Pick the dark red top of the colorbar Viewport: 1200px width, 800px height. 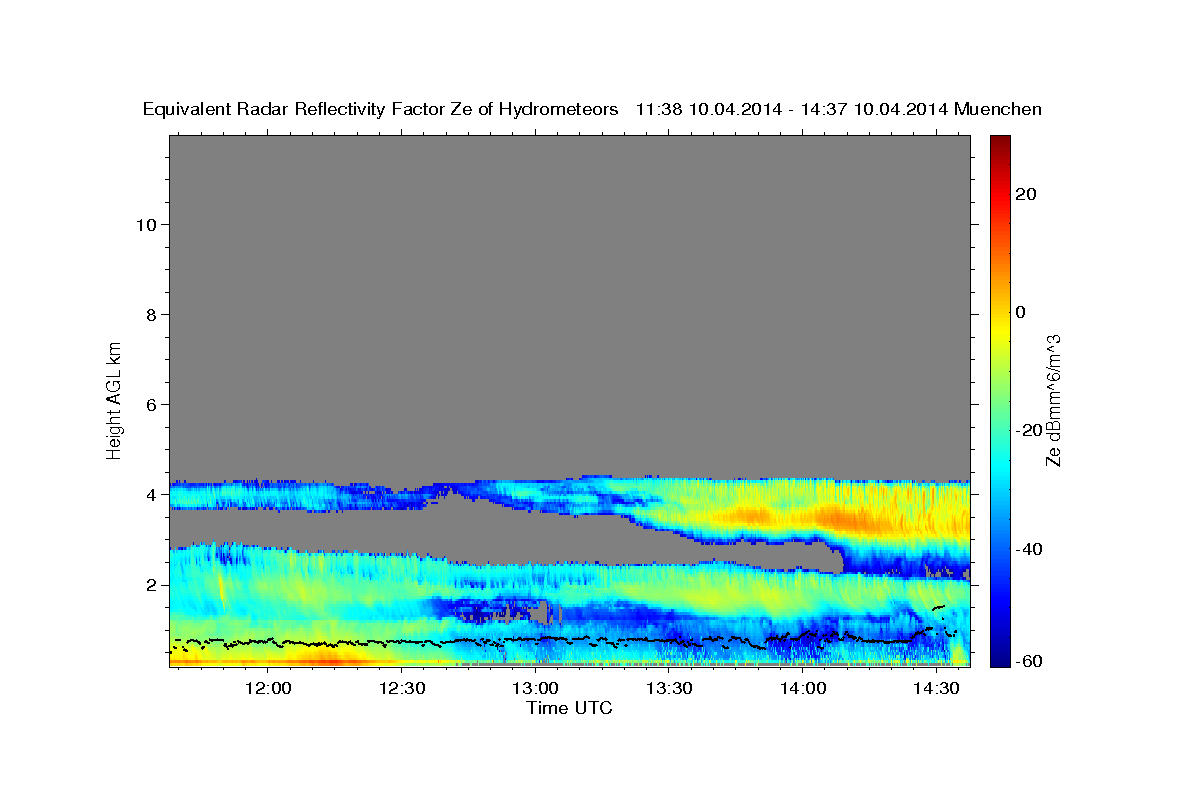pos(999,142)
